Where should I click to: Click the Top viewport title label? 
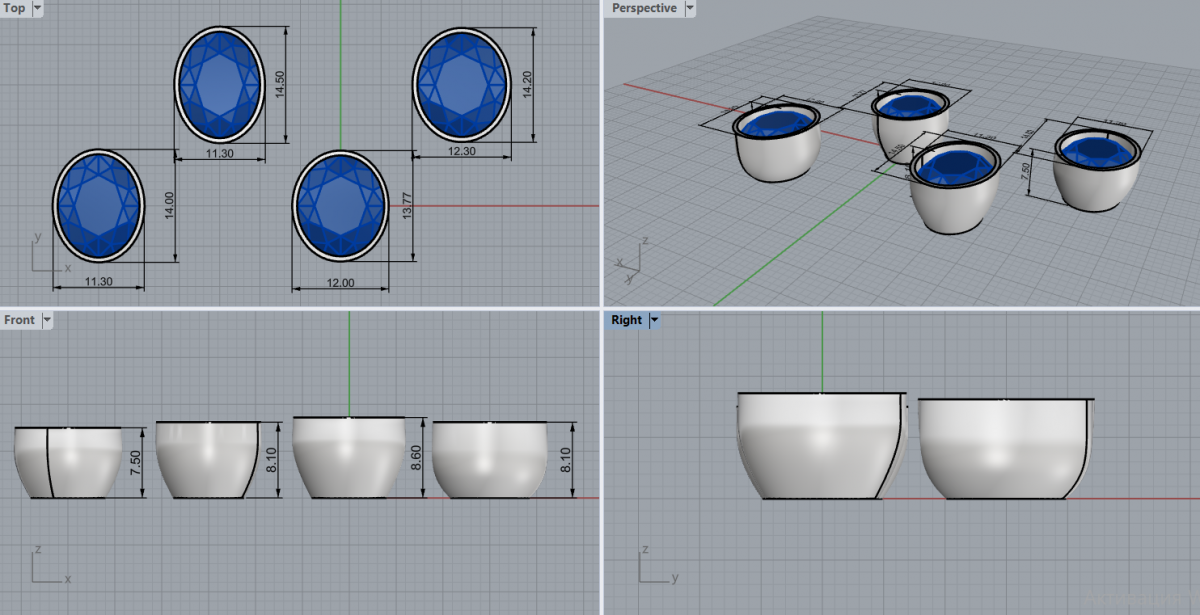click(x=15, y=8)
